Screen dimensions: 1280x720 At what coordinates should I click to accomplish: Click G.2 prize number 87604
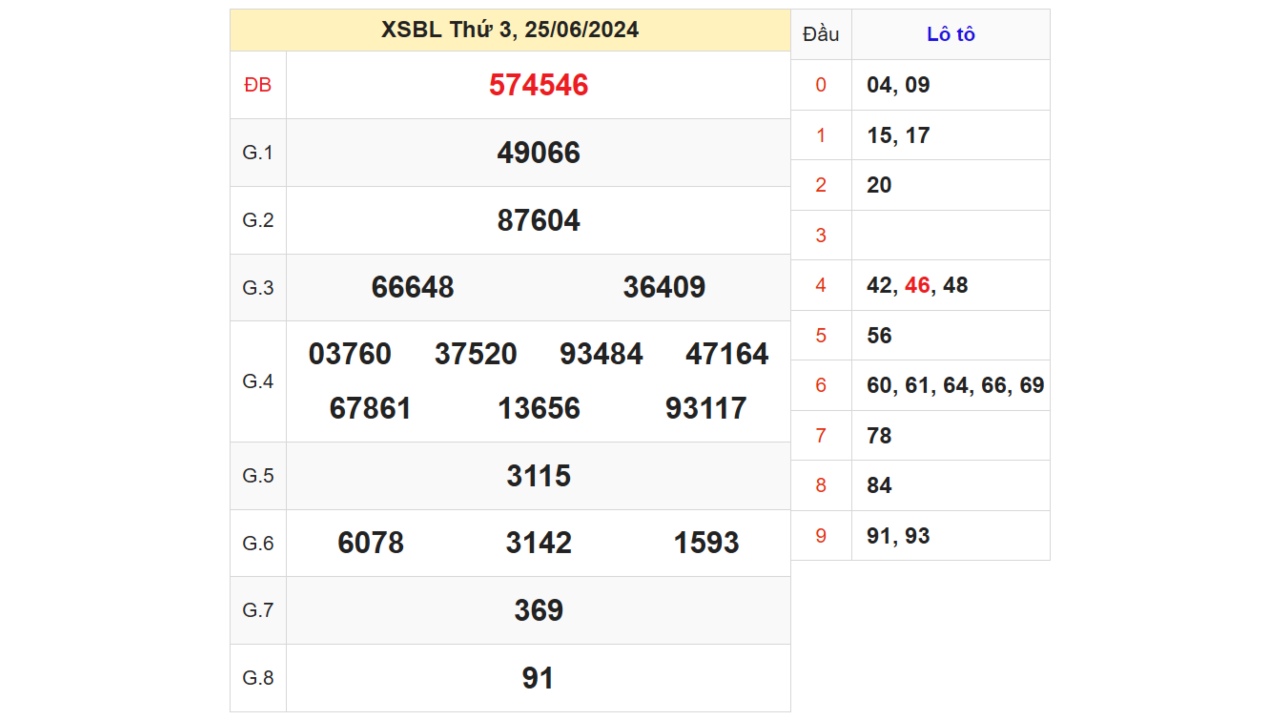click(539, 220)
